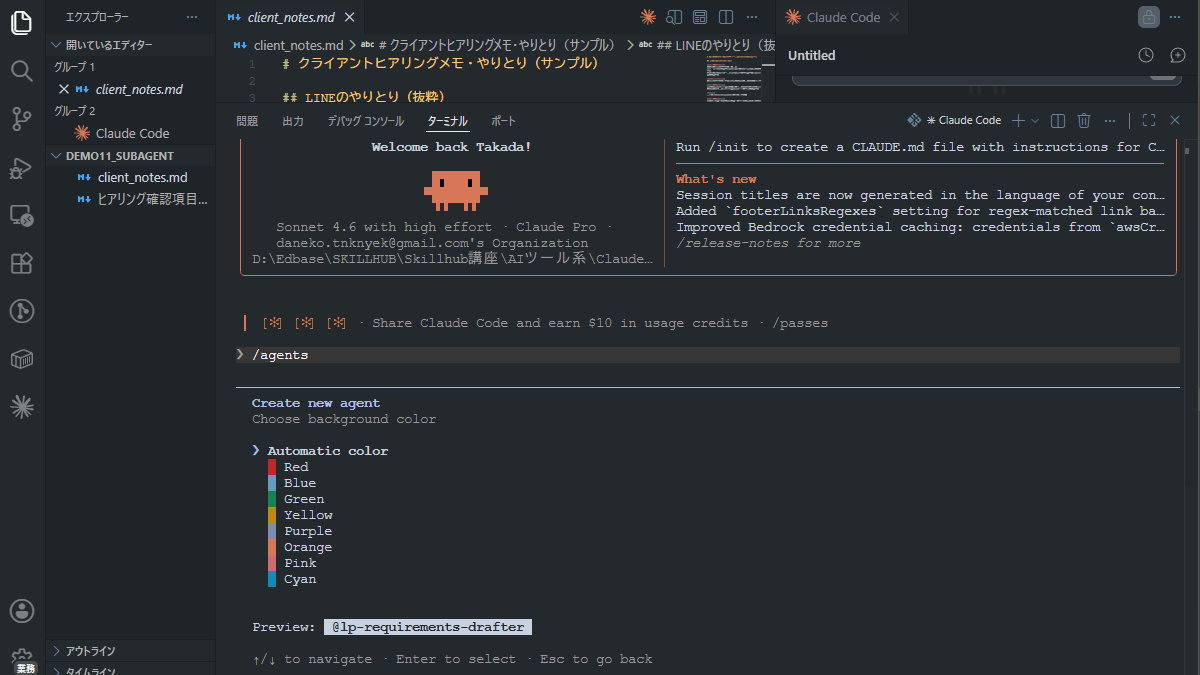Switch to the Terminal panel tab
The height and width of the screenshot is (675, 1200).
pos(447,121)
